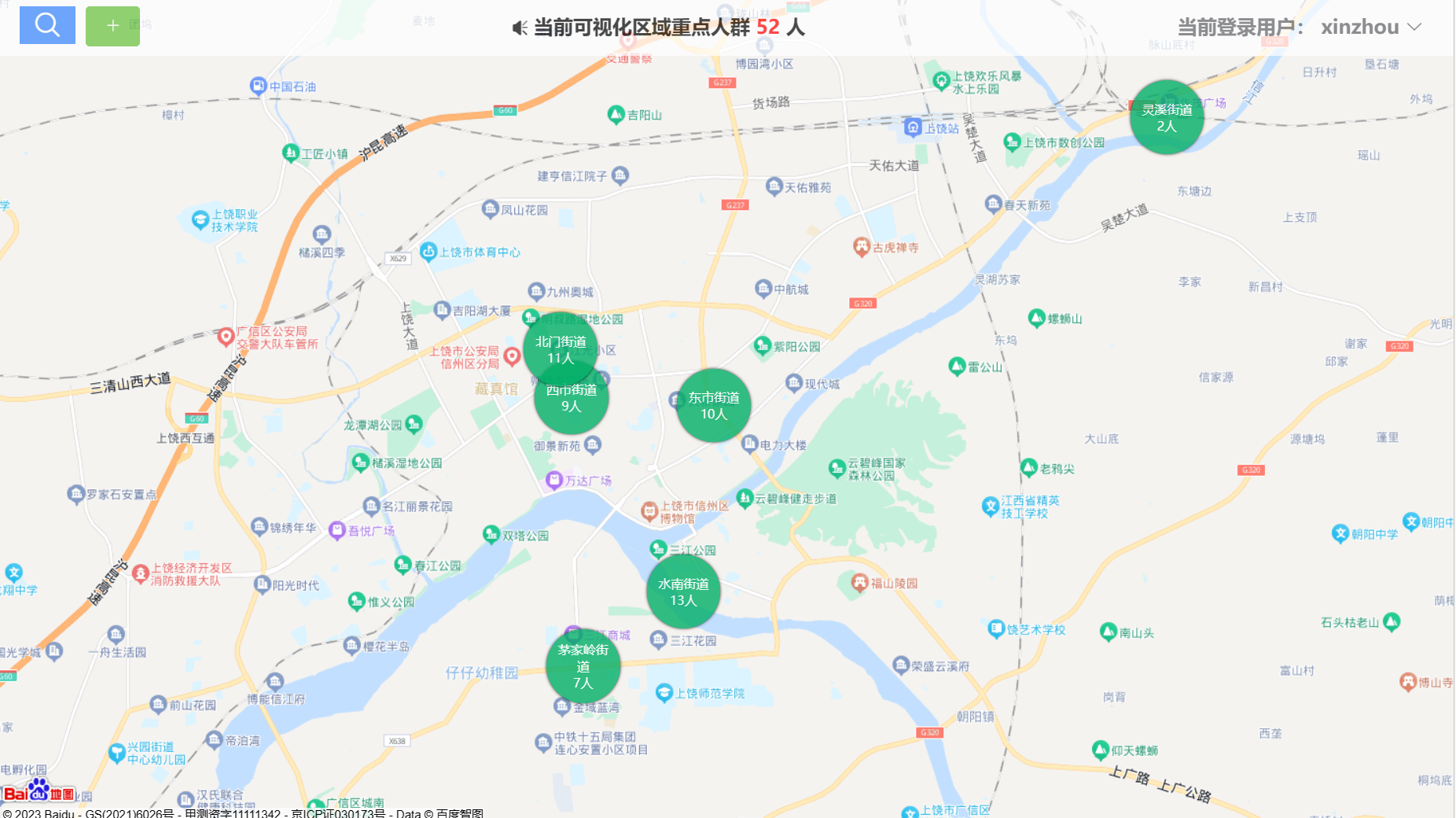The width and height of the screenshot is (1456, 818).
Task: Click the 古虎禅寺 temple icon
Action: 862,247
